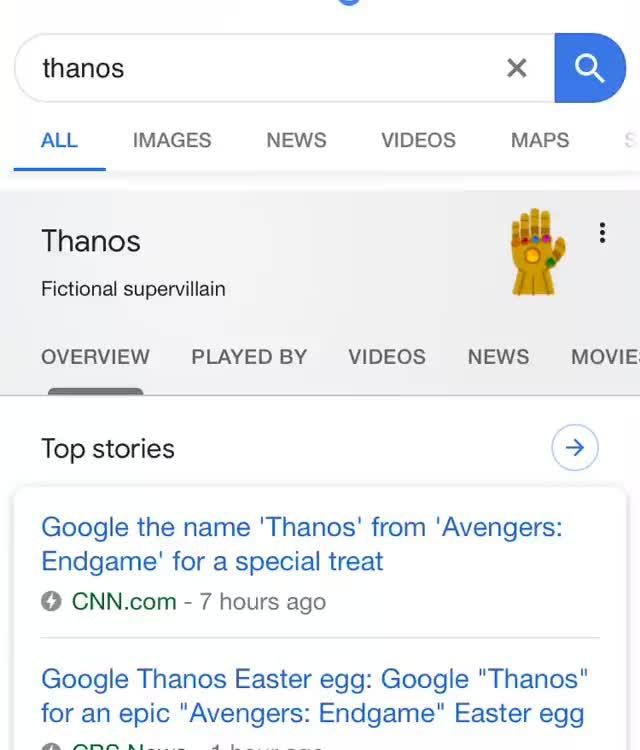This screenshot has width=640, height=750.
Task: Go to the Maps tab
Action: tap(540, 140)
